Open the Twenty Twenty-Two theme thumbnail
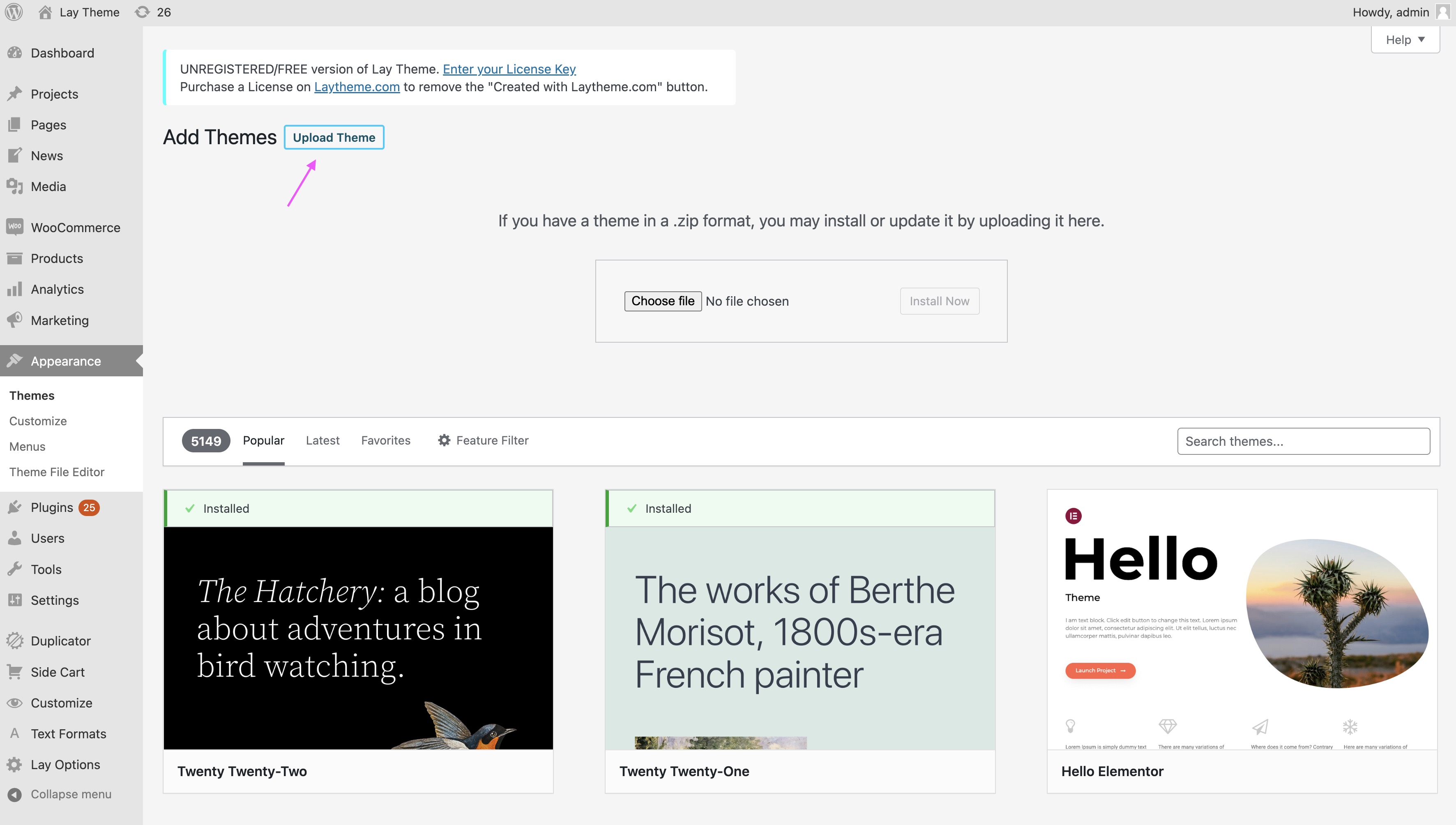The image size is (1456, 825). pyautogui.click(x=358, y=638)
